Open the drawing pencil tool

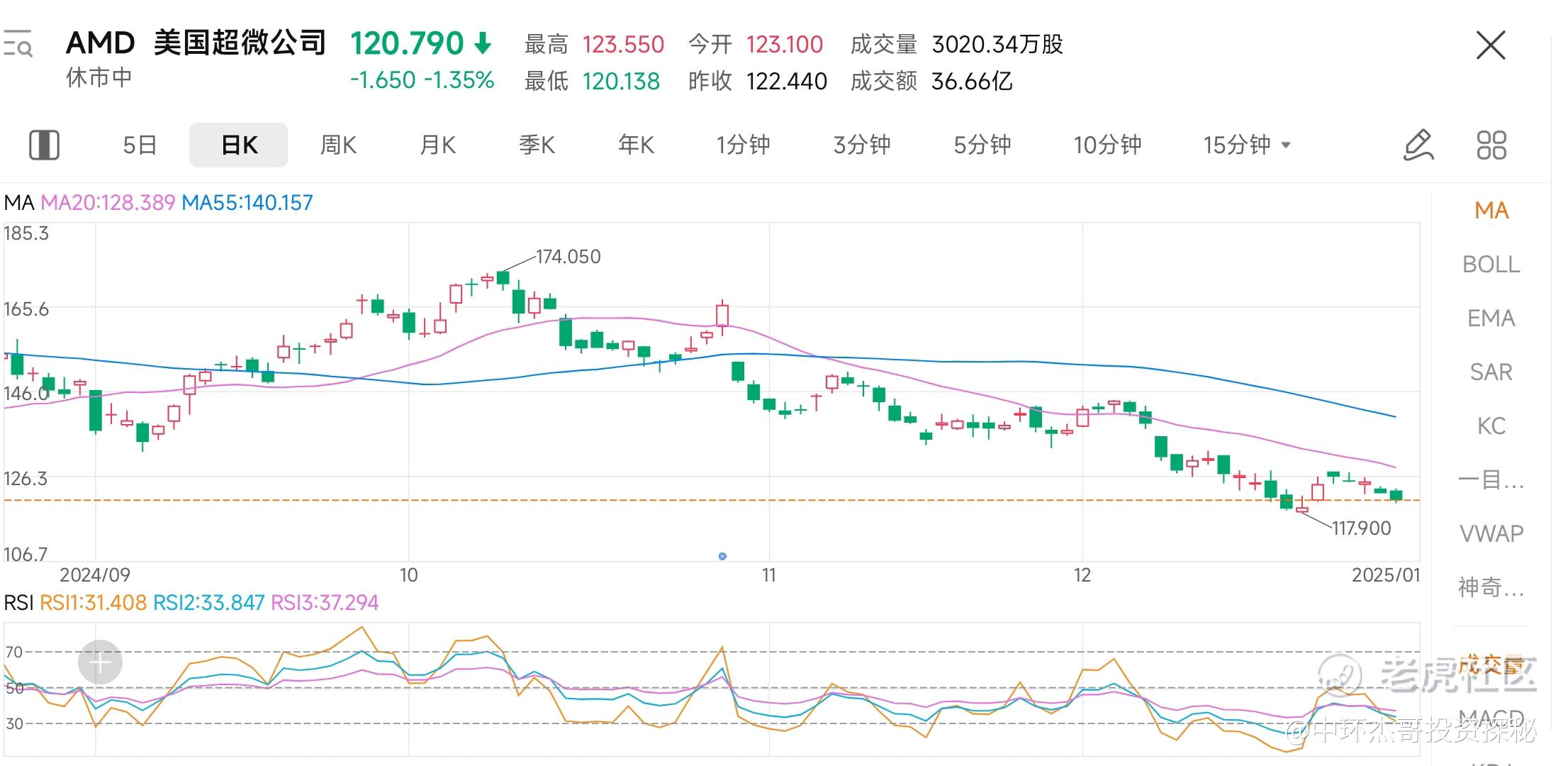(x=1418, y=145)
